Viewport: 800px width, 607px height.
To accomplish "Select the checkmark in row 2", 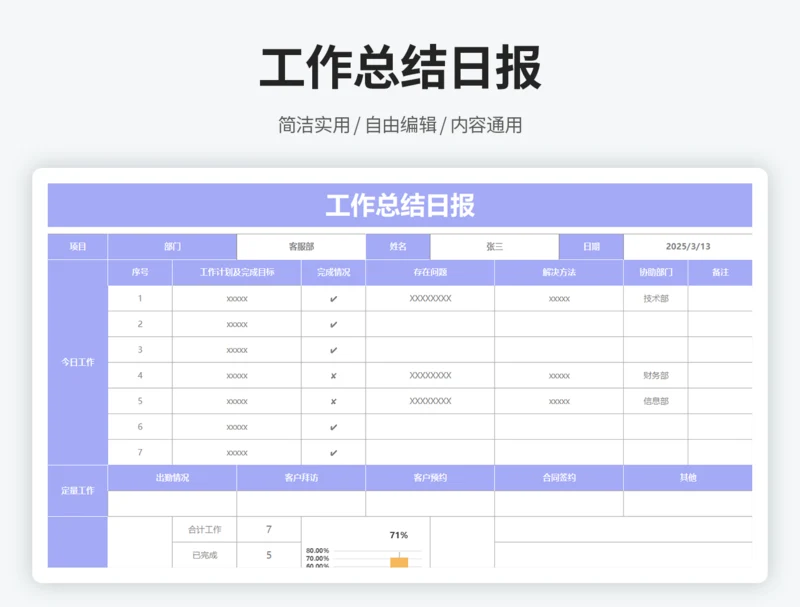I will [x=333, y=325].
